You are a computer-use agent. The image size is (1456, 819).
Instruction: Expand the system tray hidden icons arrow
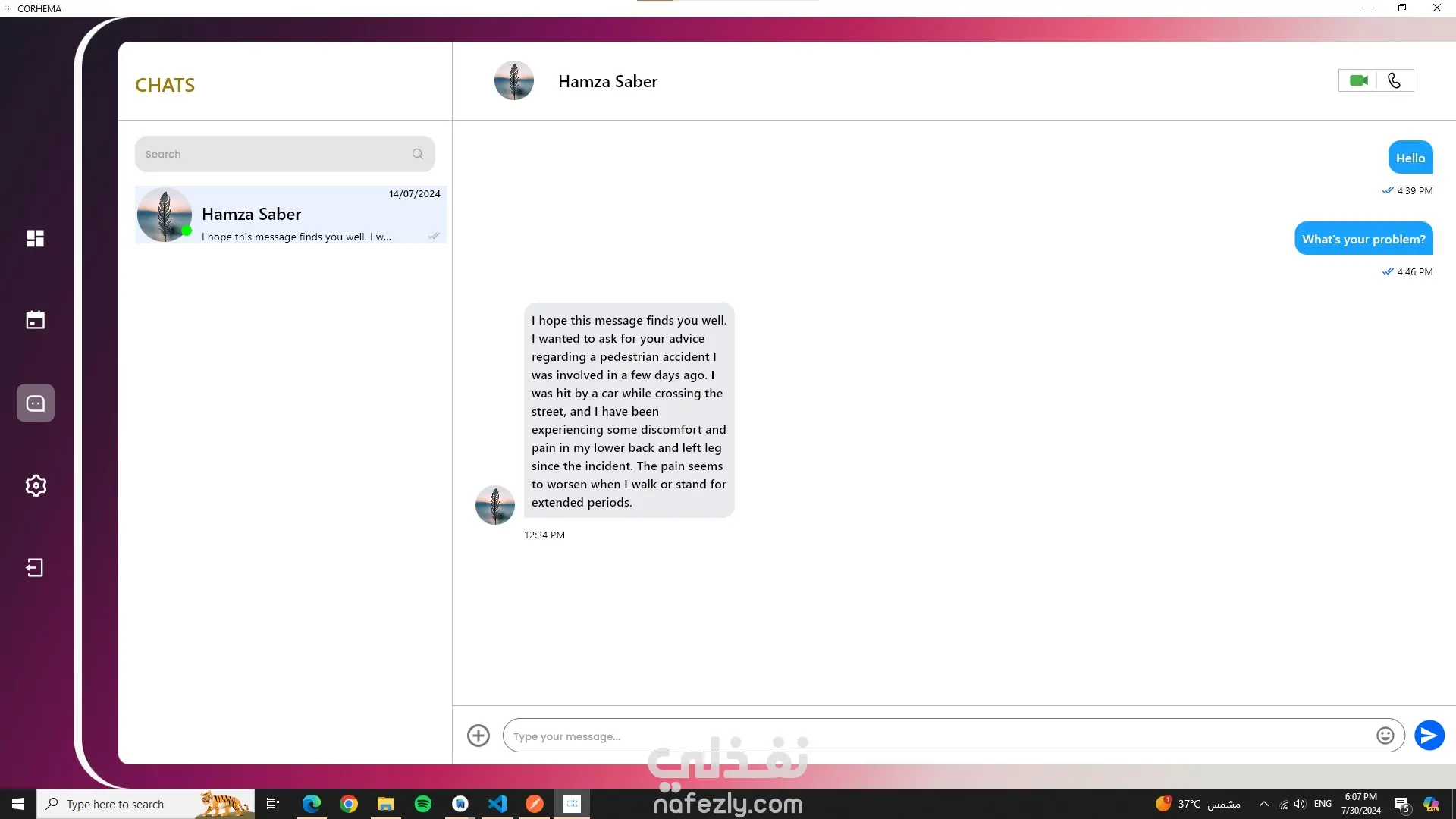click(x=1263, y=804)
